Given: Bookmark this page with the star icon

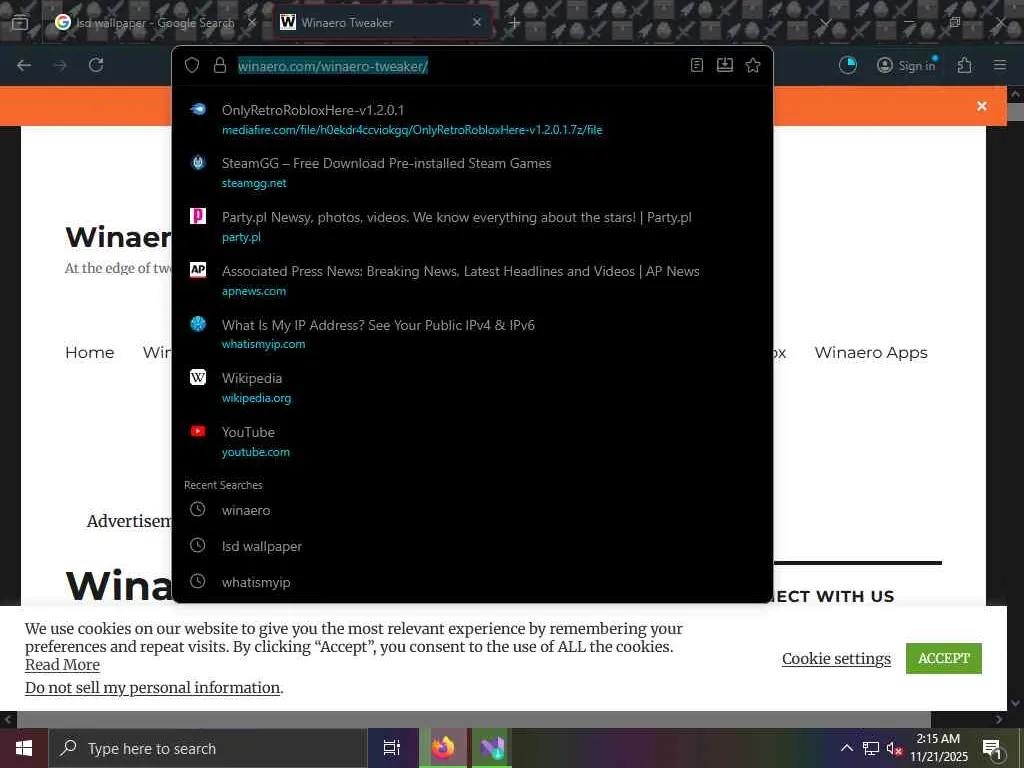Looking at the screenshot, I should (753, 65).
